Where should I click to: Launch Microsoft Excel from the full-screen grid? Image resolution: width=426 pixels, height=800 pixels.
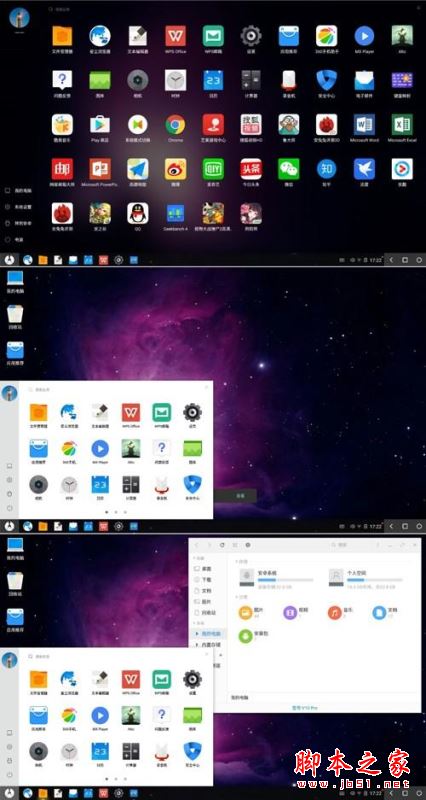click(402, 124)
